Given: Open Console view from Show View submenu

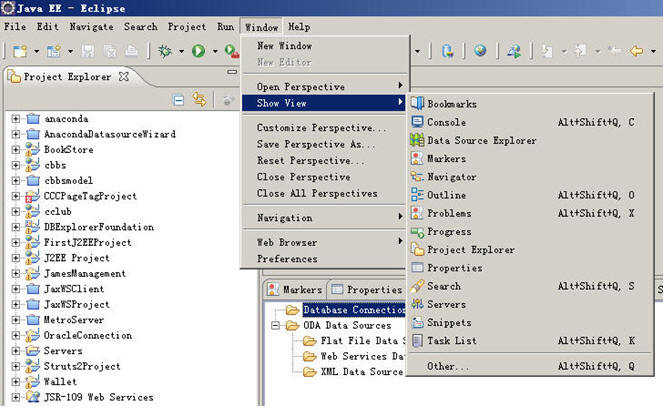Looking at the screenshot, I should click(530, 122).
